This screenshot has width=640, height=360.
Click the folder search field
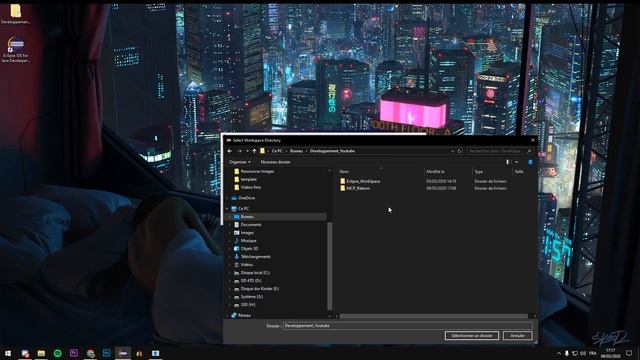(x=500, y=151)
